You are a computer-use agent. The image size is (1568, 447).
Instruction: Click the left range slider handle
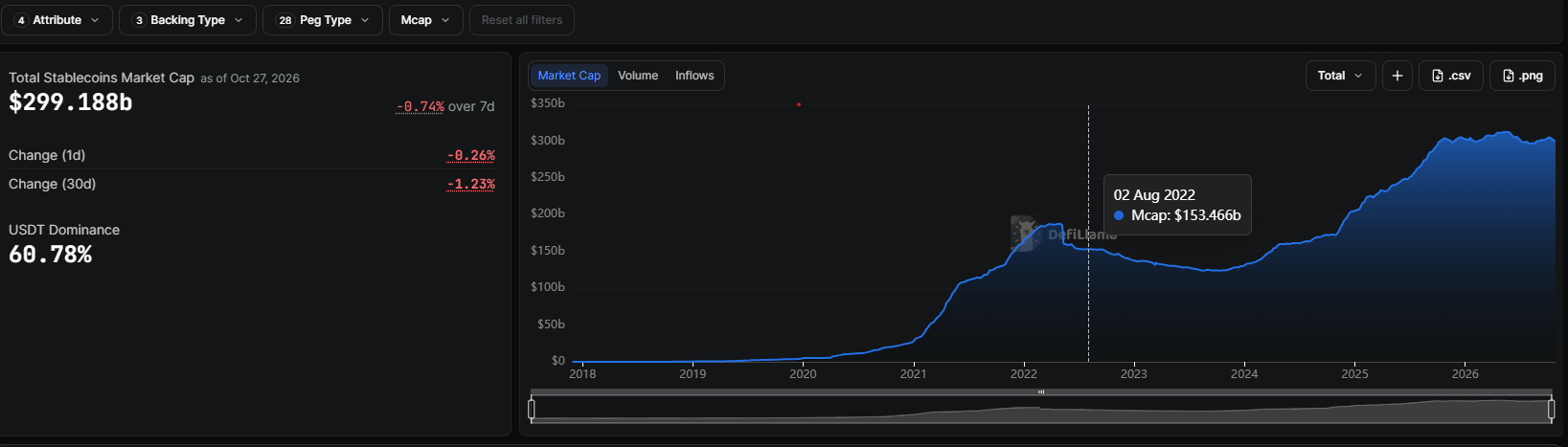532,410
